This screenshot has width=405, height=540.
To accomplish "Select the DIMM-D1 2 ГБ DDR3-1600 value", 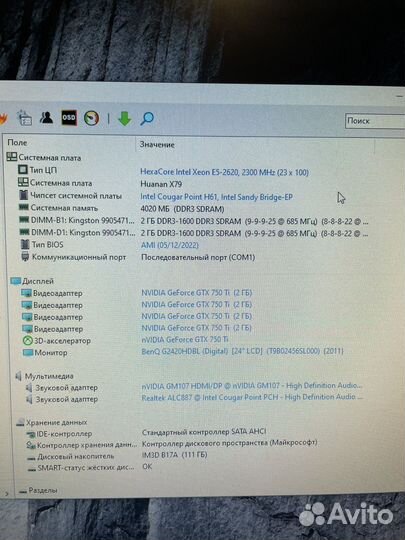I will pos(254,233).
